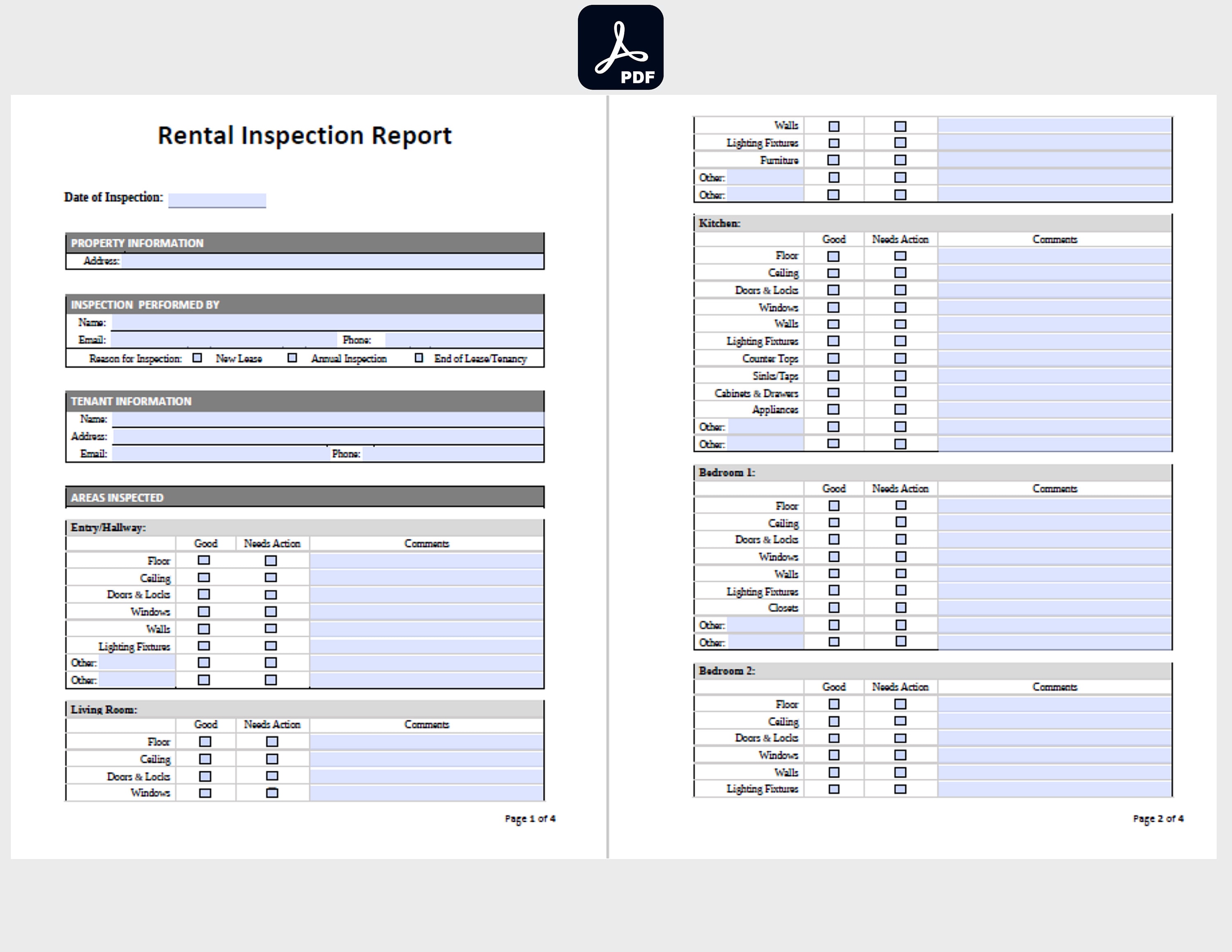Tick Good for Kitchen Counter Tops
This screenshot has width=1232, height=952.
pos(833,358)
